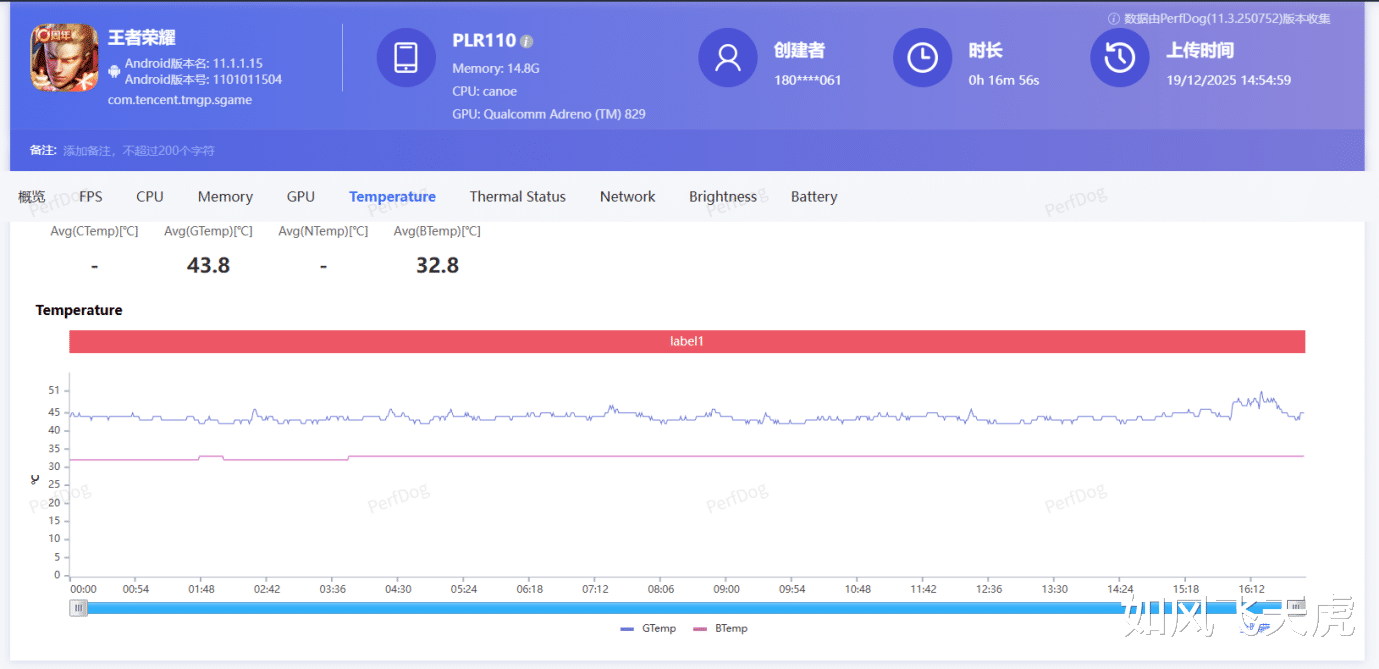The image size is (1379, 669).
Task: Click the creator user profile icon
Action: tap(728, 57)
